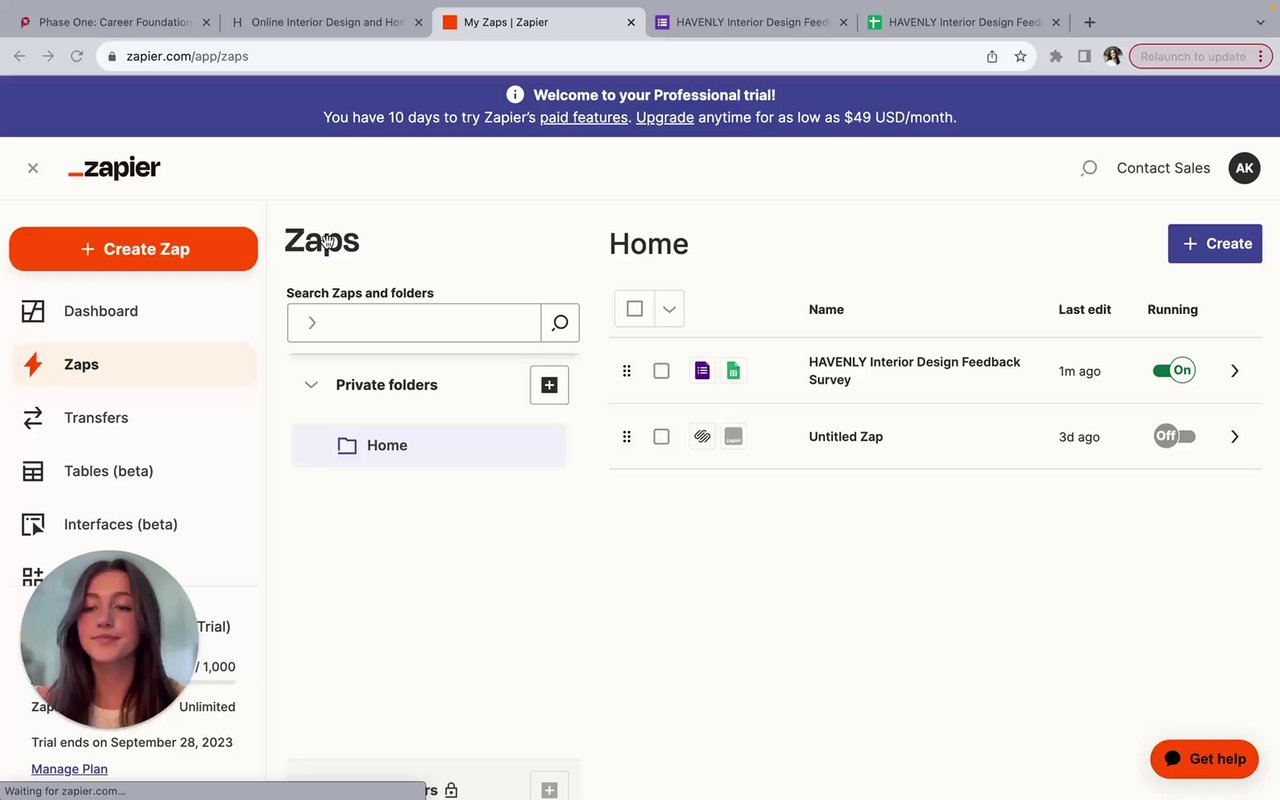Switch to Online Interior Design tab
The image size is (1280, 800).
coord(325,22)
